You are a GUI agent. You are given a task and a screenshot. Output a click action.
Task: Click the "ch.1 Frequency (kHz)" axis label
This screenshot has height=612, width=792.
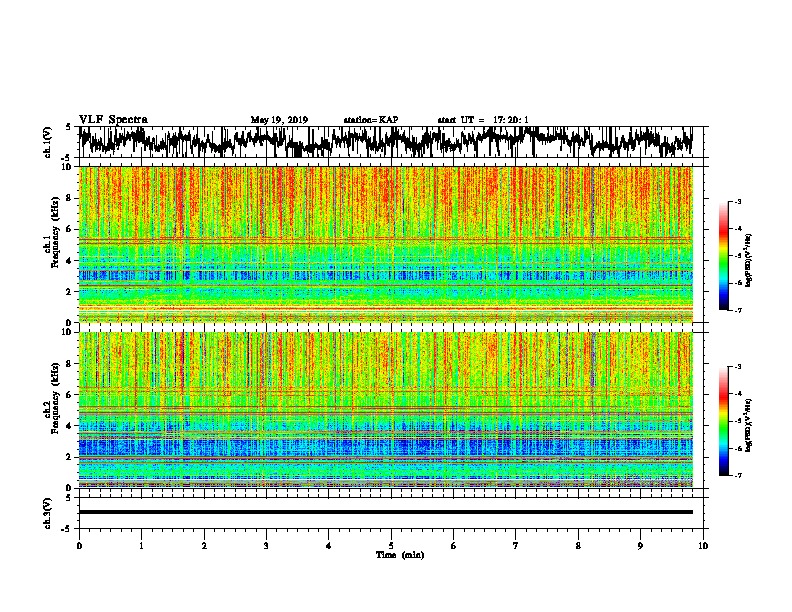pyautogui.click(x=51, y=233)
